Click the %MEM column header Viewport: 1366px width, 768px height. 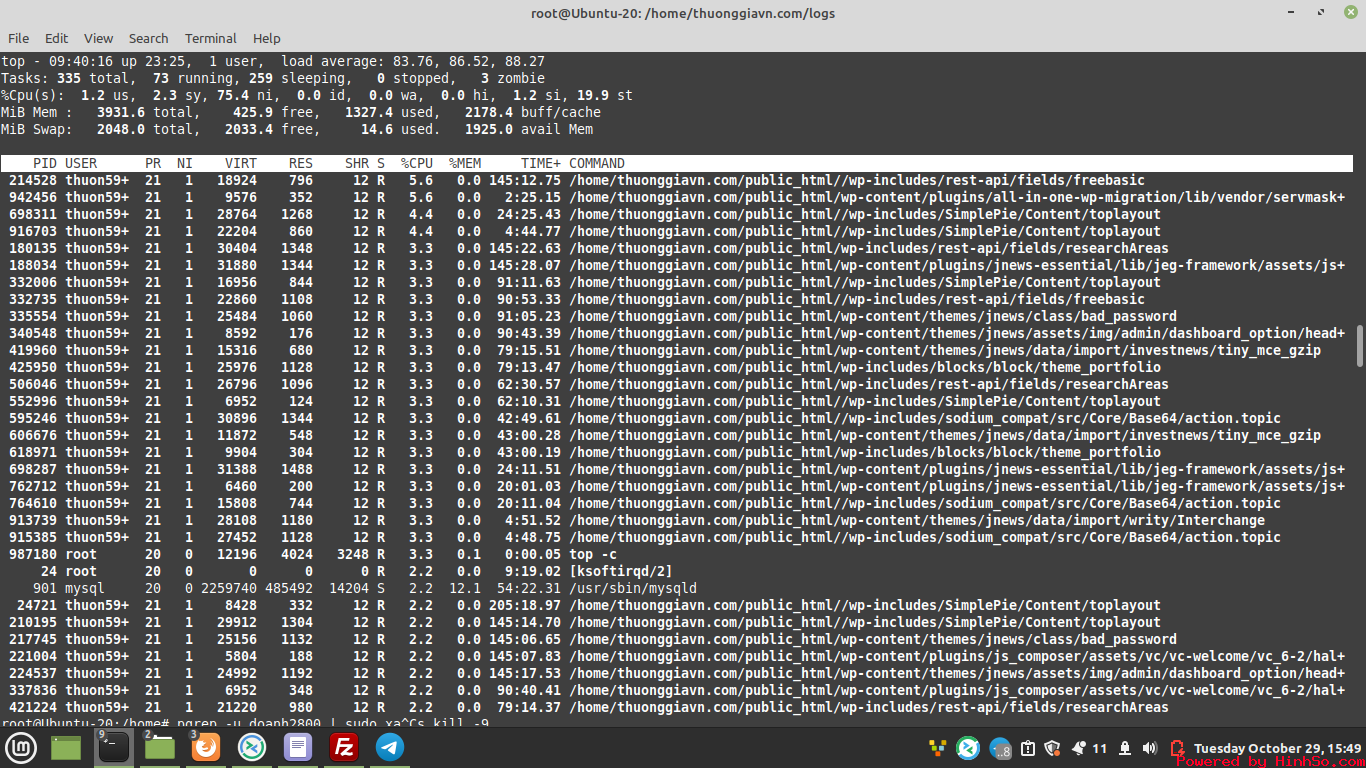465,163
